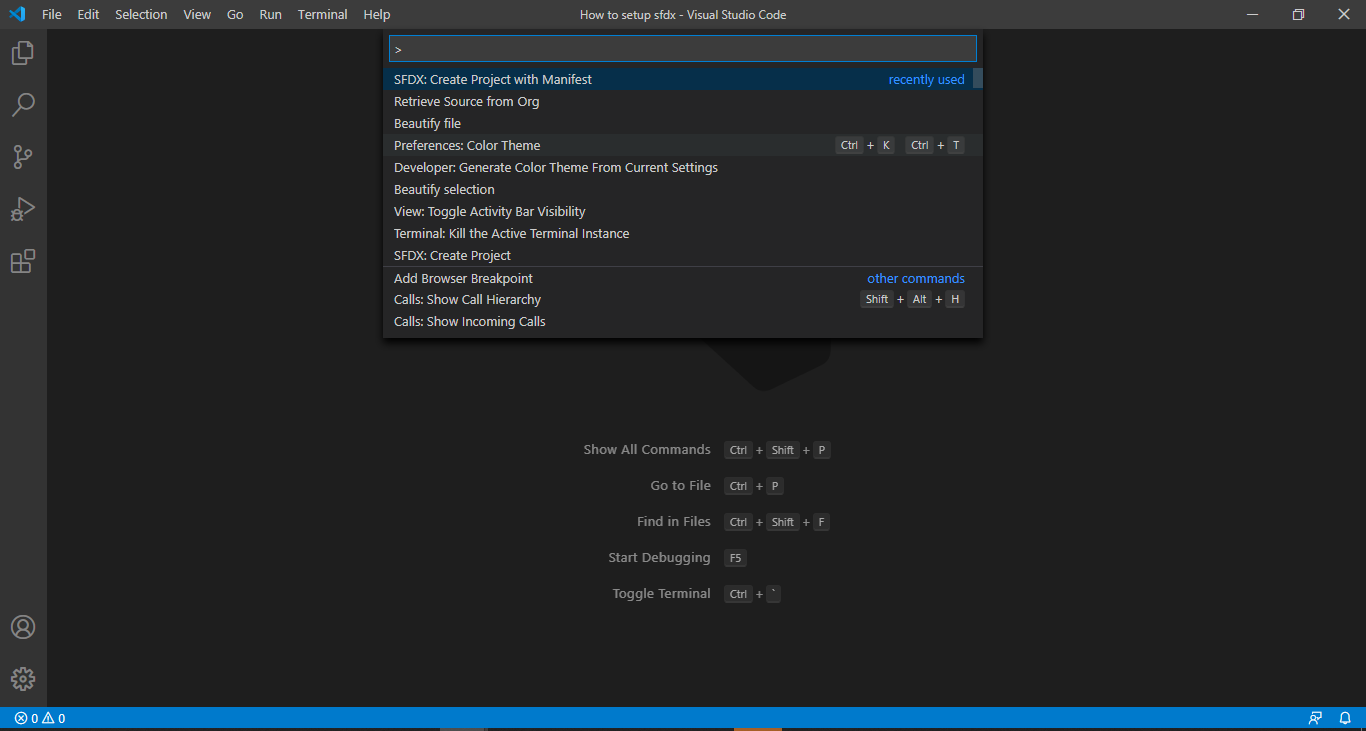Open the Help menu
1366x731 pixels.
tap(377, 14)
